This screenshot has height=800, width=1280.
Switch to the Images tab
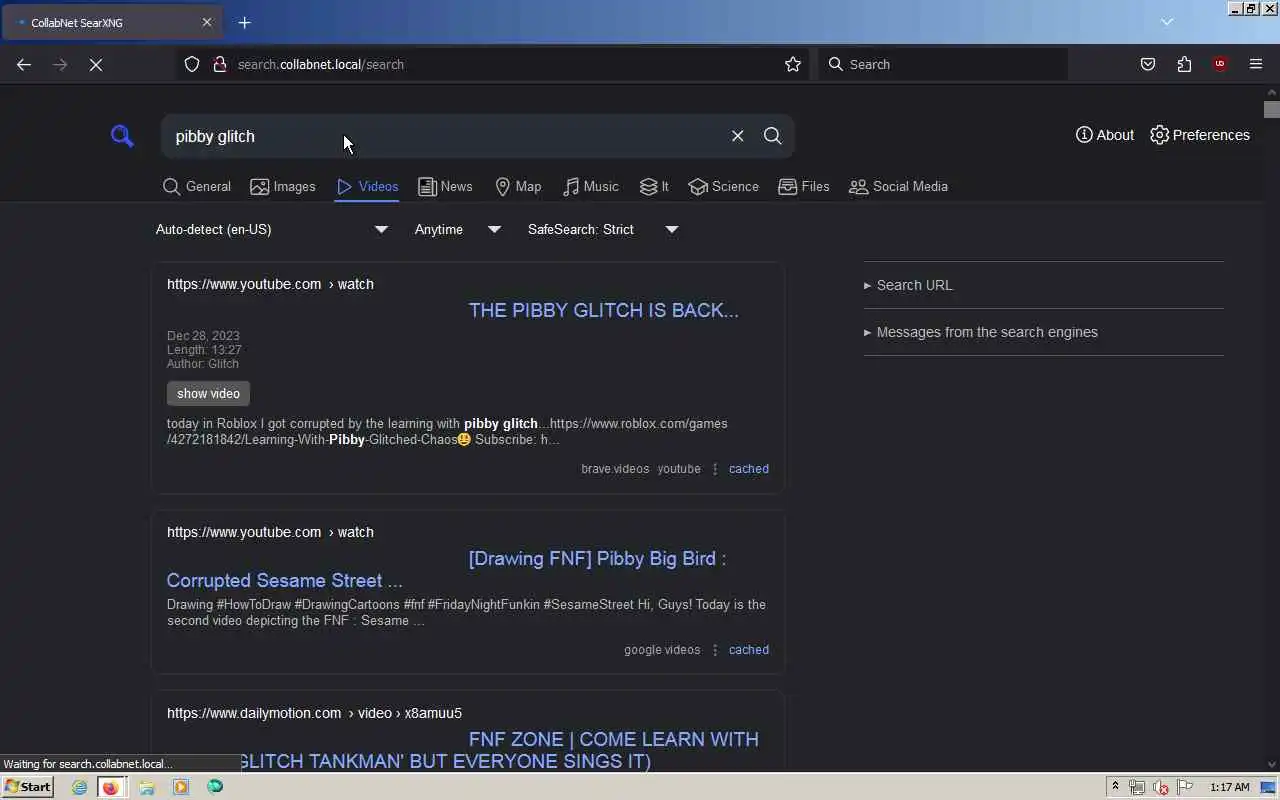pyautogui.click(x=283, y=187)
